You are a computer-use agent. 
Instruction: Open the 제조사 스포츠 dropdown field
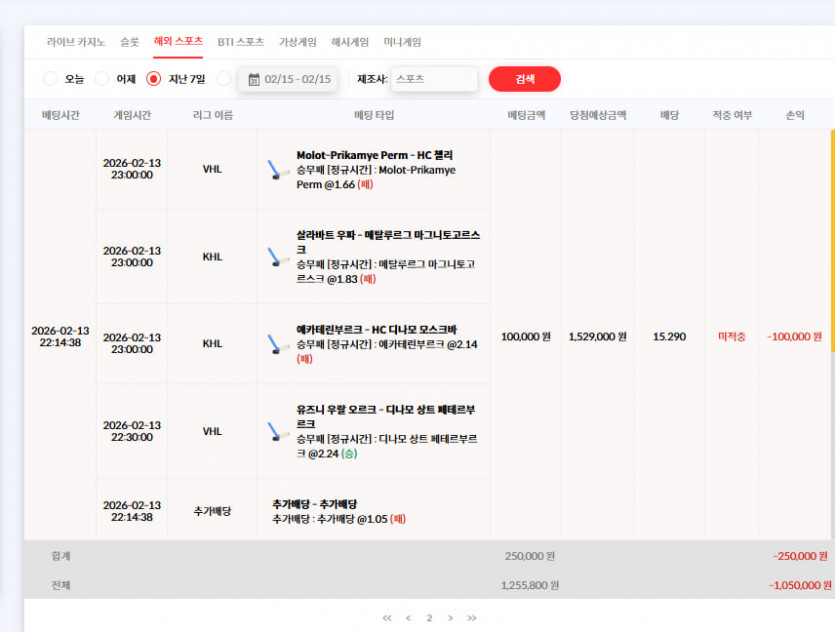coord(434,79)
